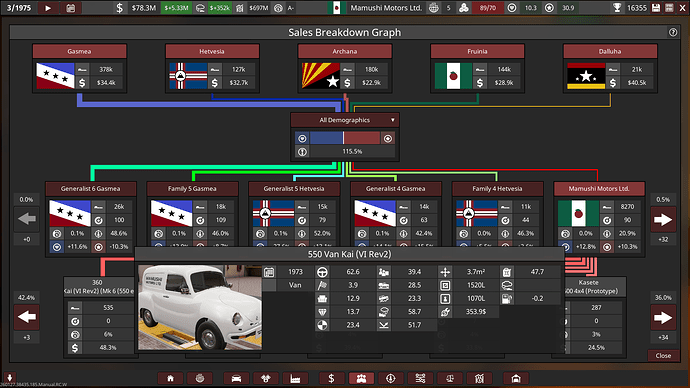Click the Archana flag thumbnail
Screen dimensions: 690x388
point(320,76)
